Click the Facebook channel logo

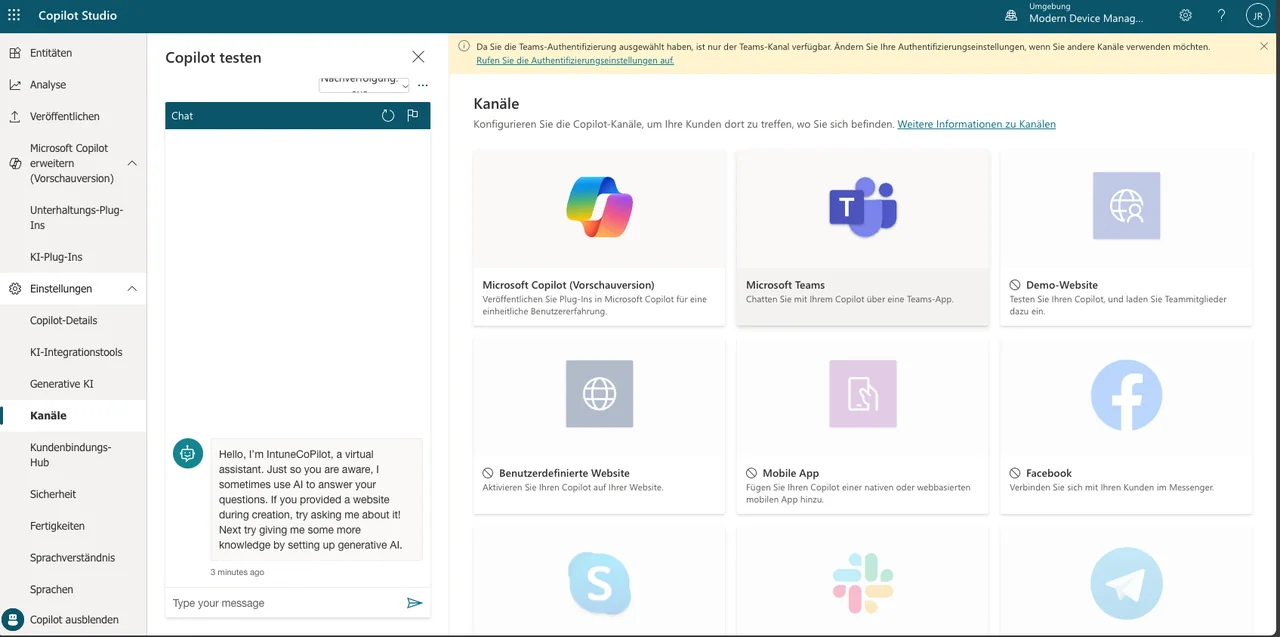(1126, 394)
